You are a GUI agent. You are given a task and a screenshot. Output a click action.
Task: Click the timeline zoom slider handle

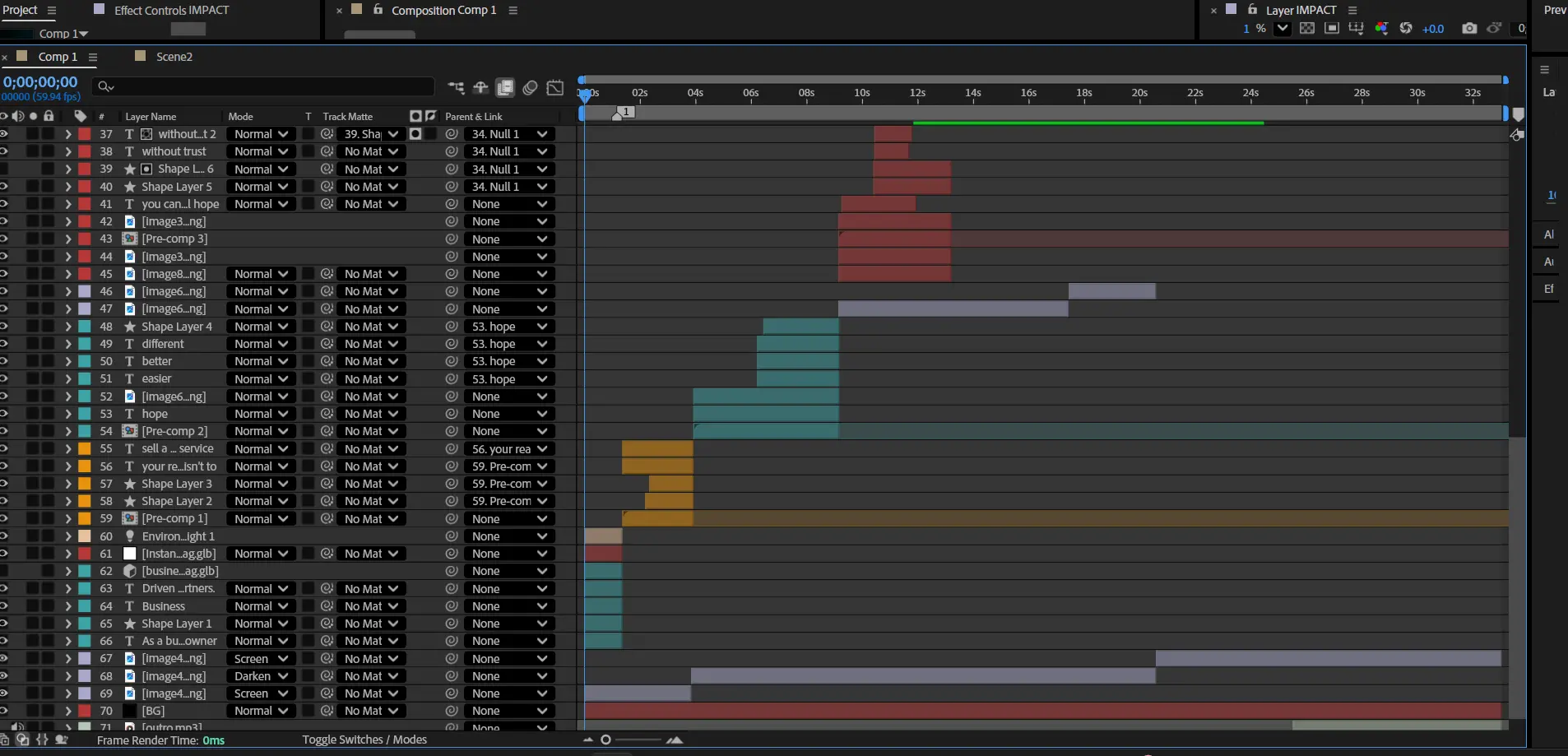606,740
